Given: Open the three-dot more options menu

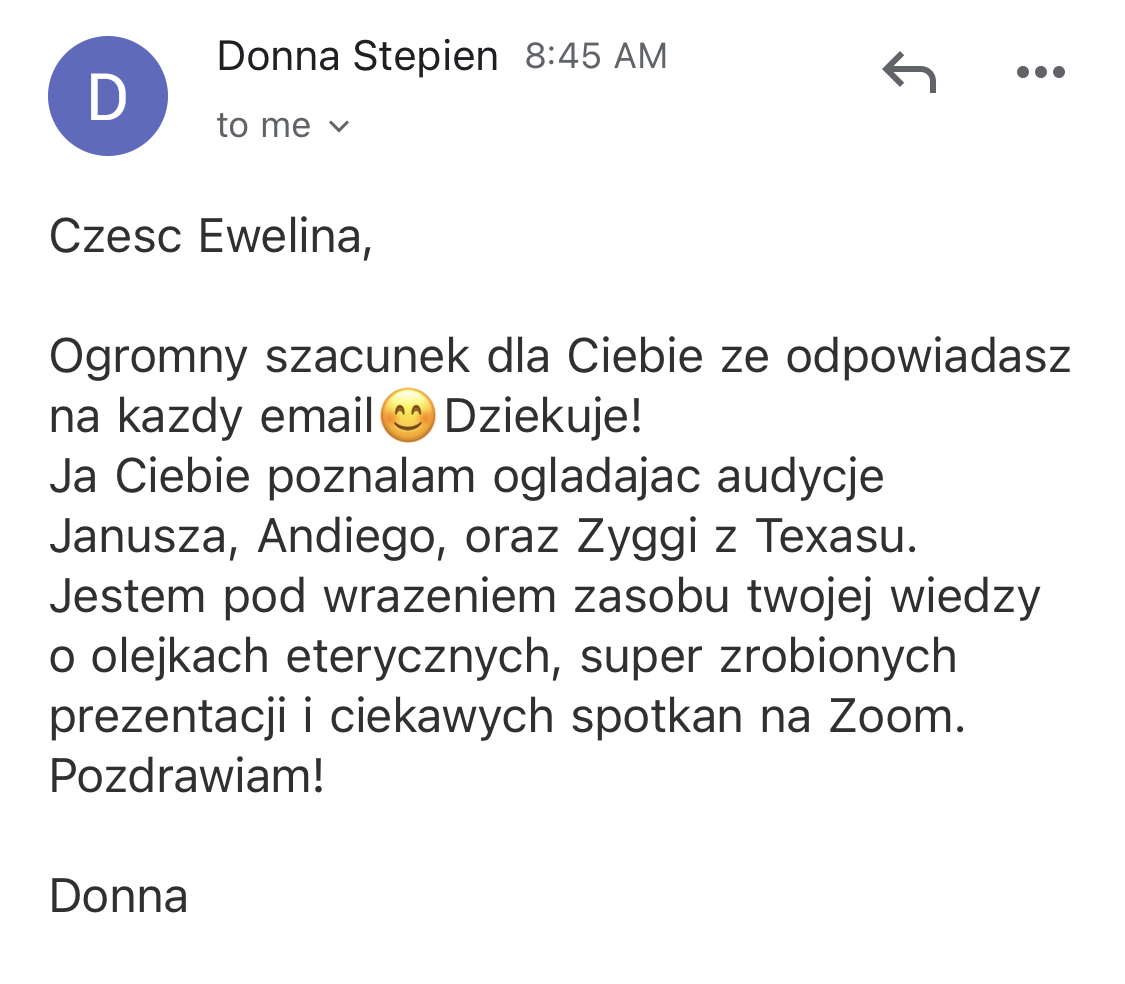Looking at the screenshot, I should [x=1040, y=72].
